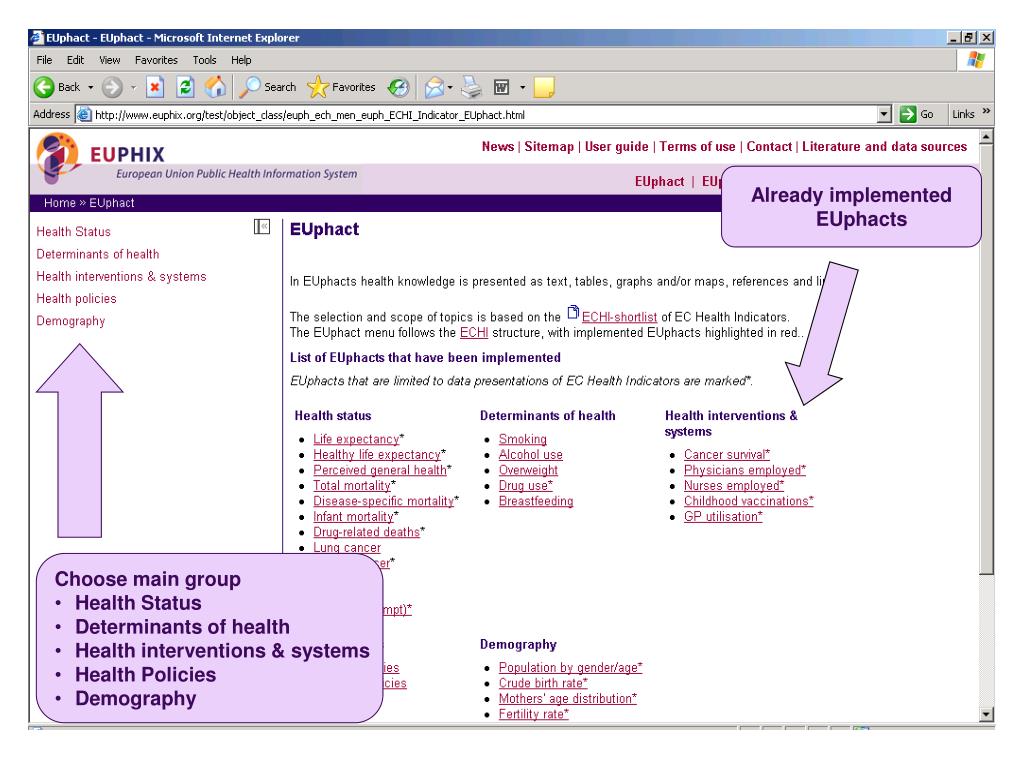Click Home in the breadcrumb
Screen dimensions: 1024x768
pyautogui.click(x=59, y=203)
